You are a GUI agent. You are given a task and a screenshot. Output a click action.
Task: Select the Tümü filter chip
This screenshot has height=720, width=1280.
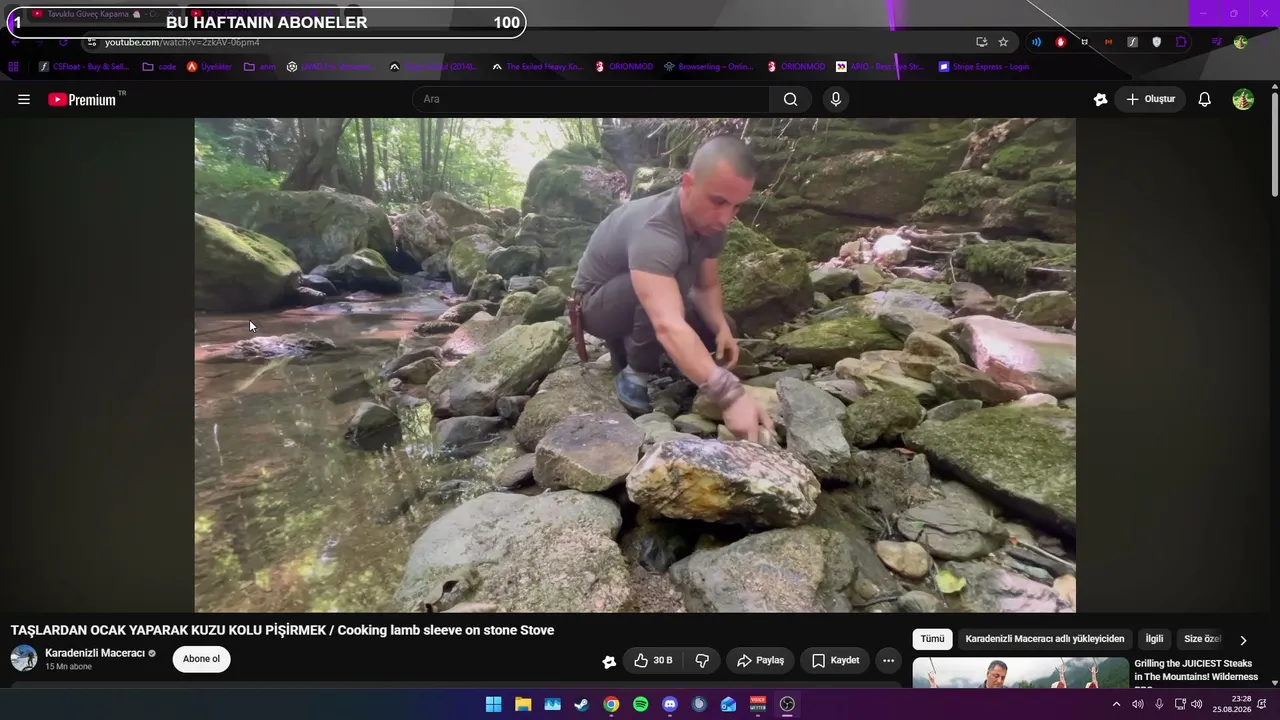tap(932, 639)
